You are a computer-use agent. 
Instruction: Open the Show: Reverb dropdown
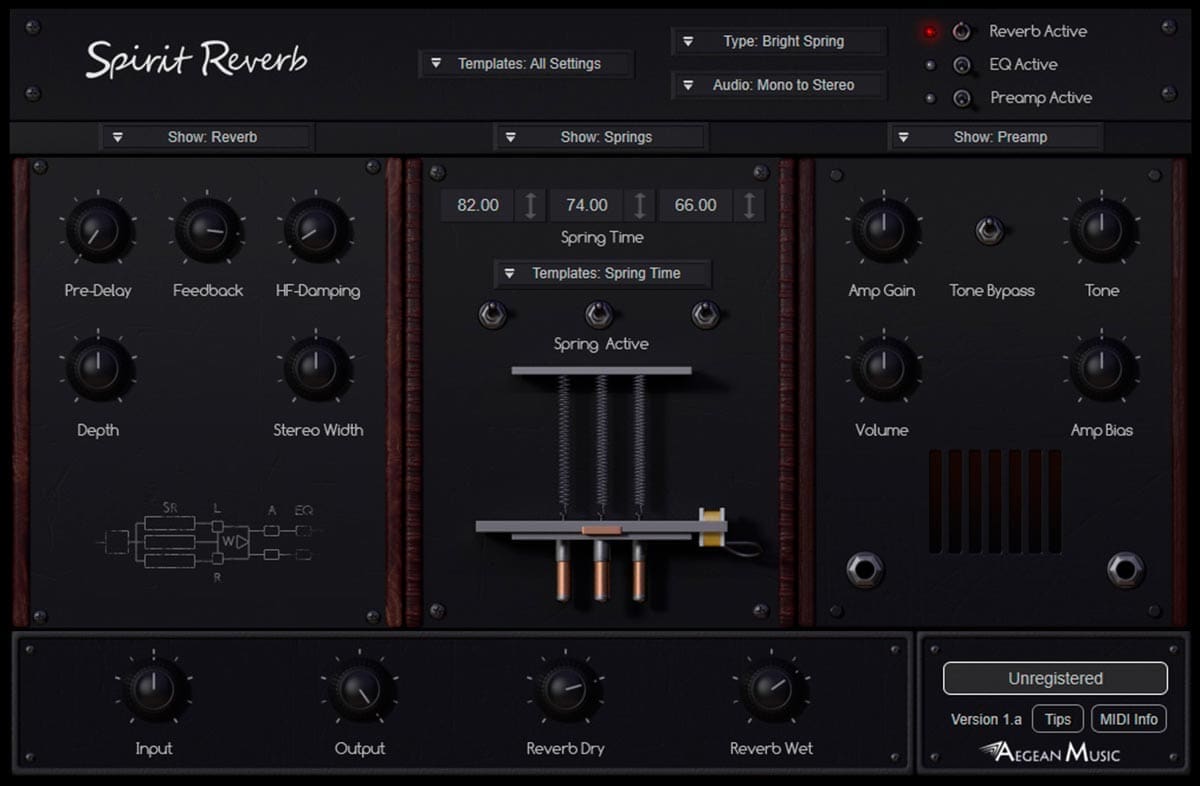point(208,137)
